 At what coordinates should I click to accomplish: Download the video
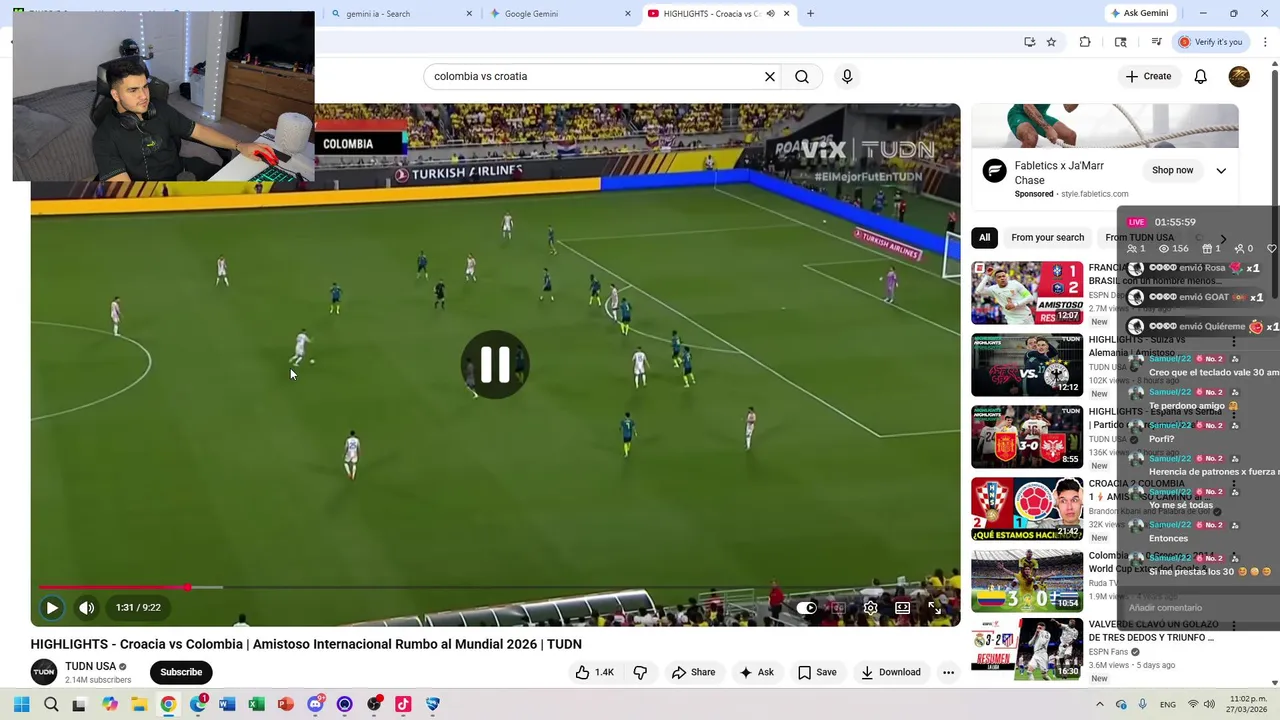(x=891, y=672)
